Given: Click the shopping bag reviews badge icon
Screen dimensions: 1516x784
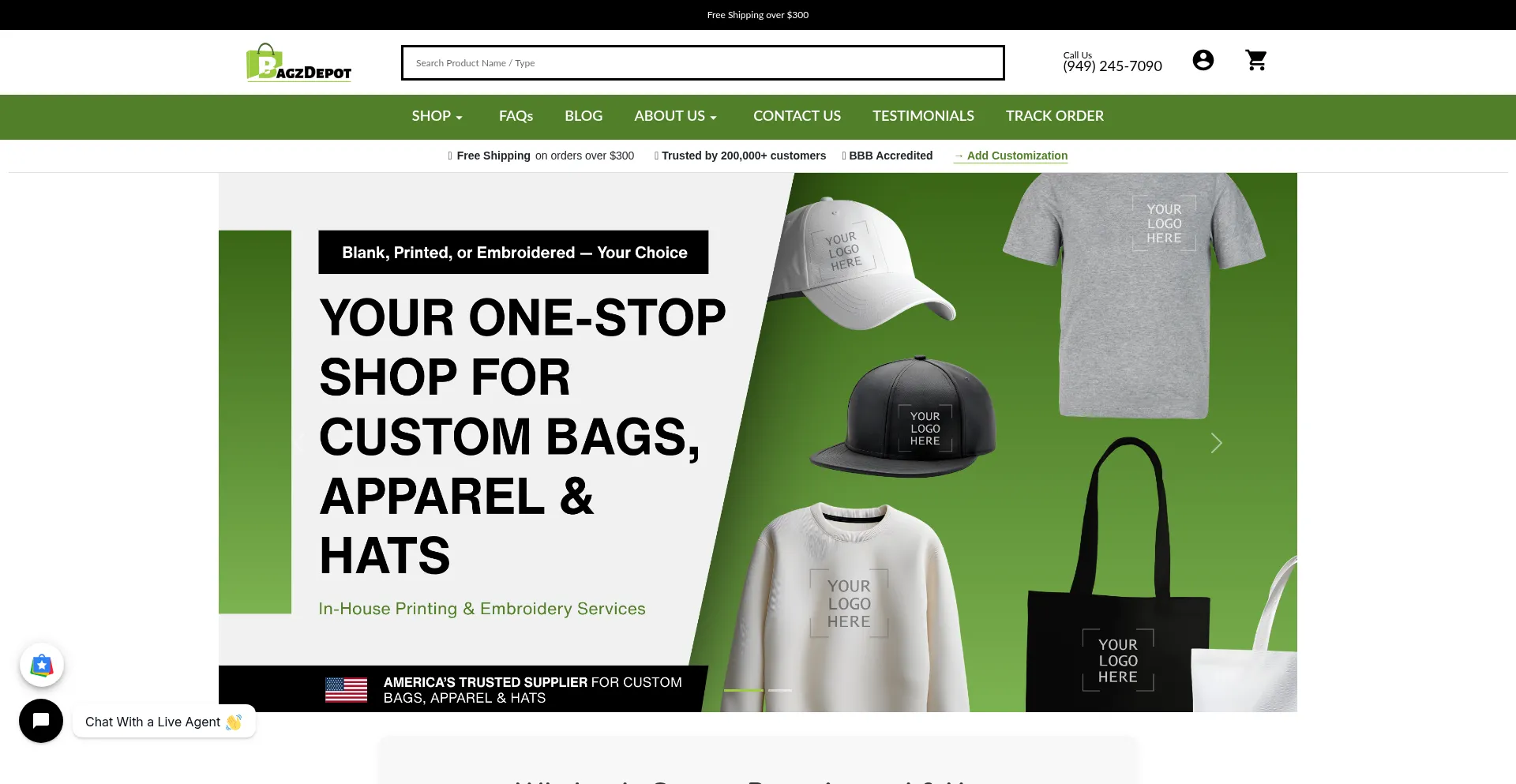Looking at the screenshot, I should click(x=42, y=665).
